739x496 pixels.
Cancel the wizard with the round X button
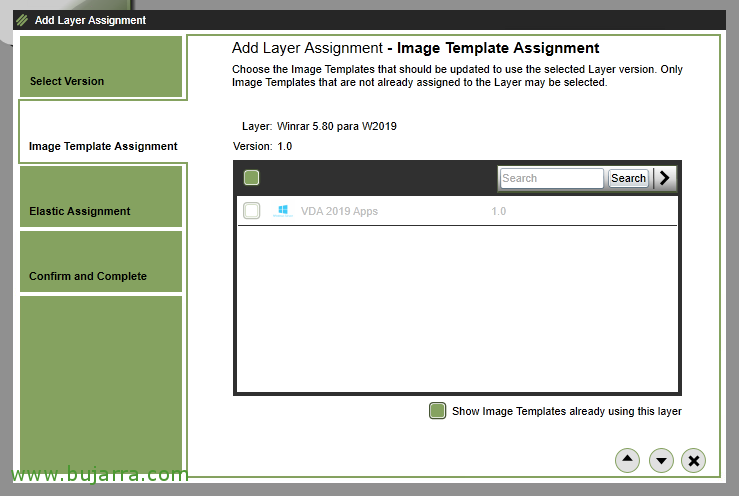693,460
